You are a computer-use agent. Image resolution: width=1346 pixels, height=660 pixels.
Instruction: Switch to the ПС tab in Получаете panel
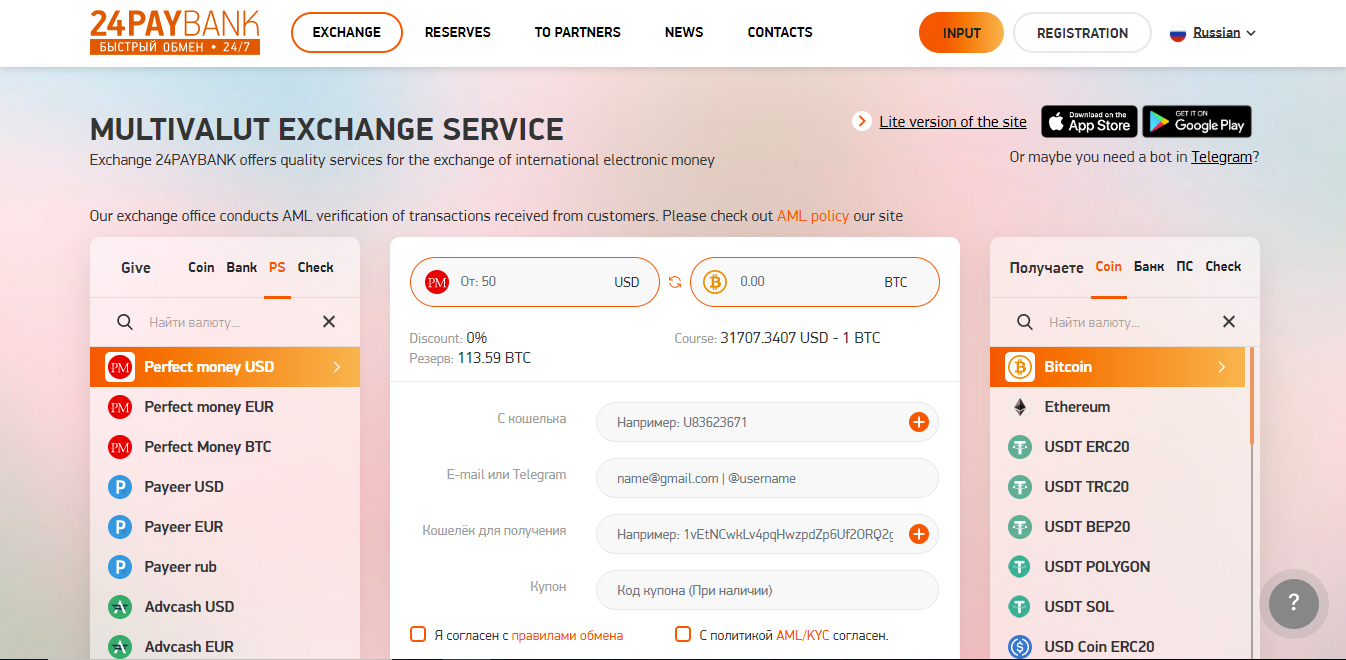click(1185, 266)
